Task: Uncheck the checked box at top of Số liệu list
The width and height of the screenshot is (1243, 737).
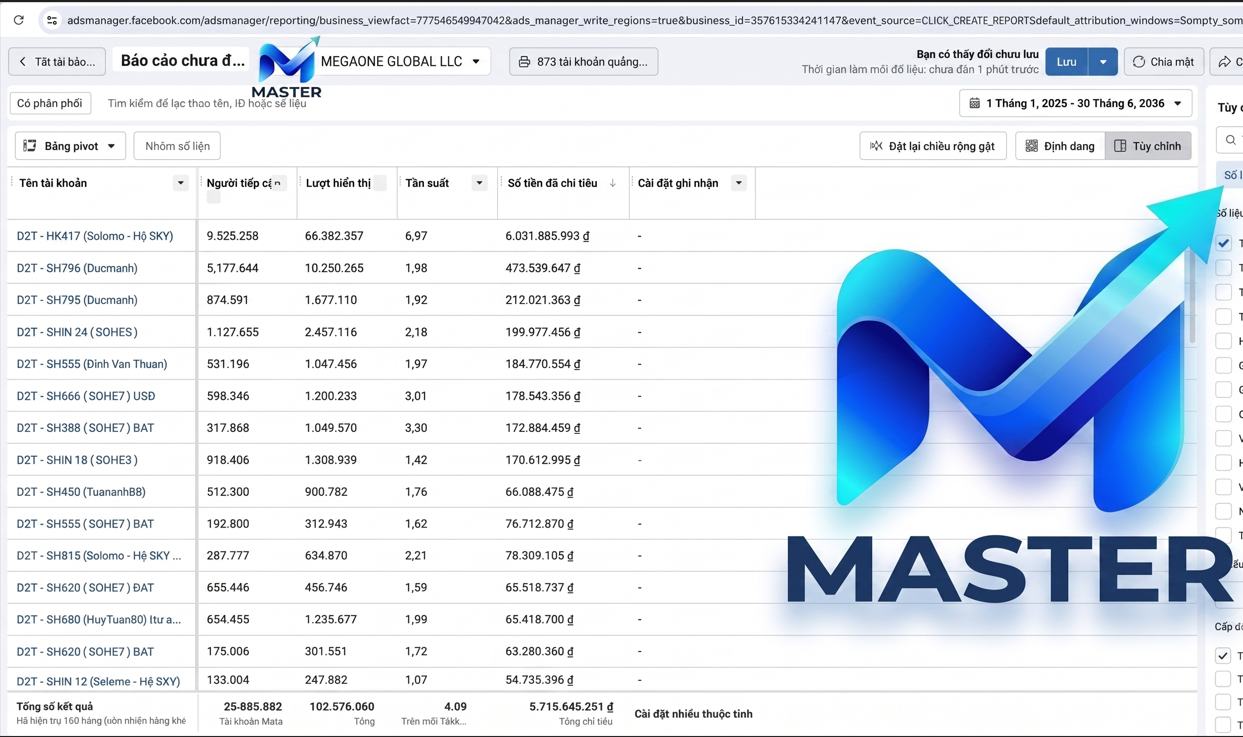Action: coord(1223,242)
